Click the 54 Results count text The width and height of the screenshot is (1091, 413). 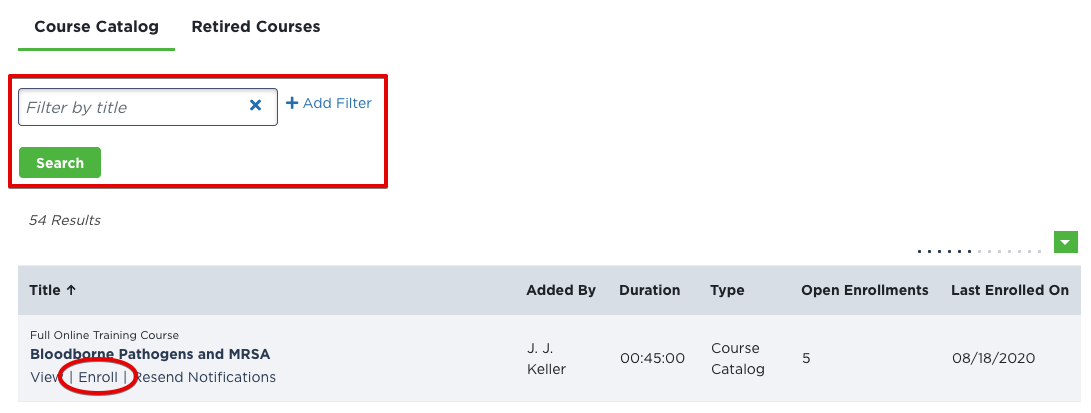pyautogui.click(x=65, y=220)
